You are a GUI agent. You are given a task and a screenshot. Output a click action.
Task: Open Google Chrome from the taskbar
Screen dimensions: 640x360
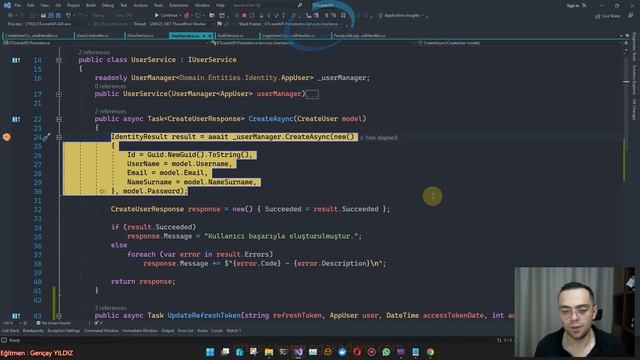430,352
